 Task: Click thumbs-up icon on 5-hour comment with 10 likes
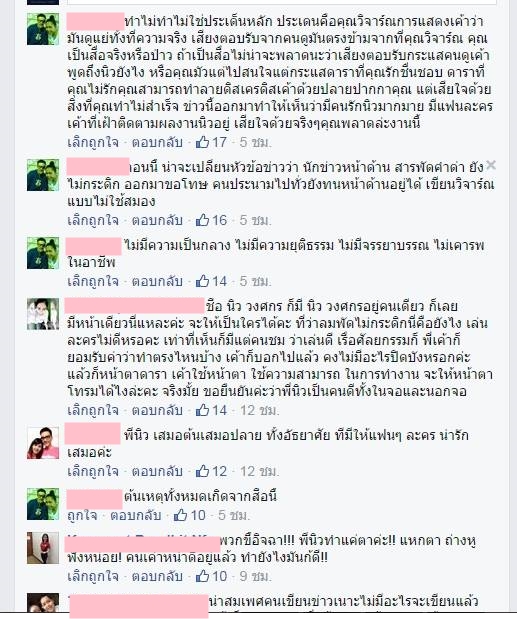[x=180, y=515]
